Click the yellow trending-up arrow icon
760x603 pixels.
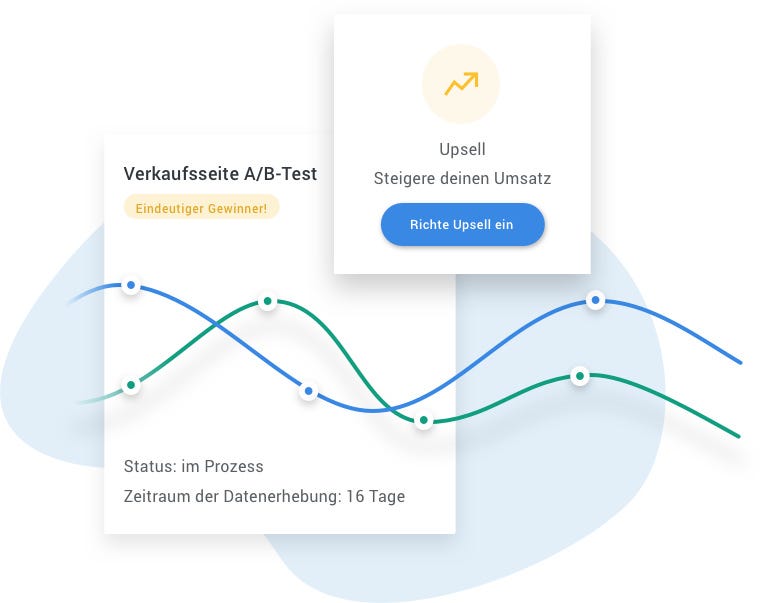461,85
